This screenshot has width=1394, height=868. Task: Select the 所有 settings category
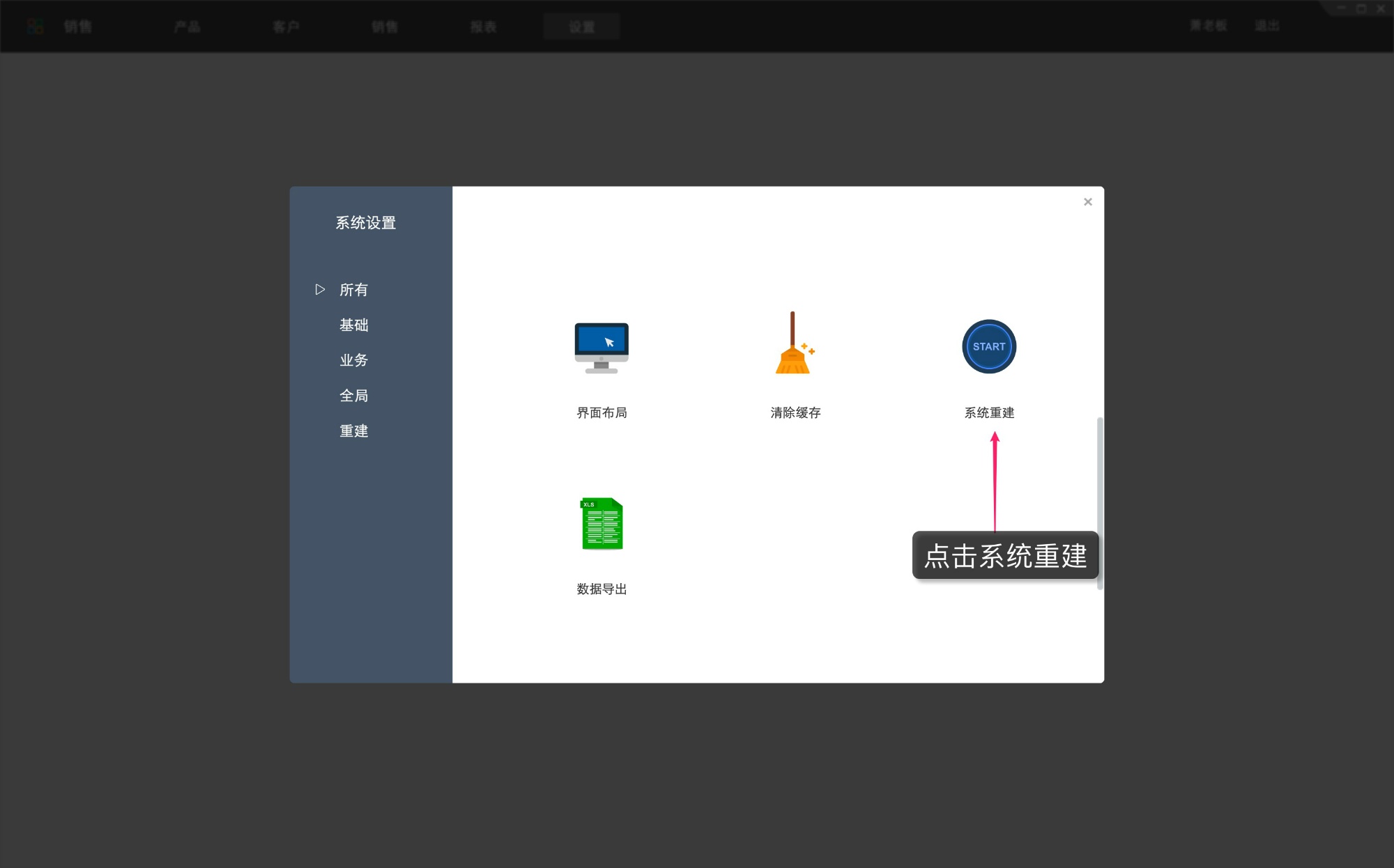pos(353,289)
